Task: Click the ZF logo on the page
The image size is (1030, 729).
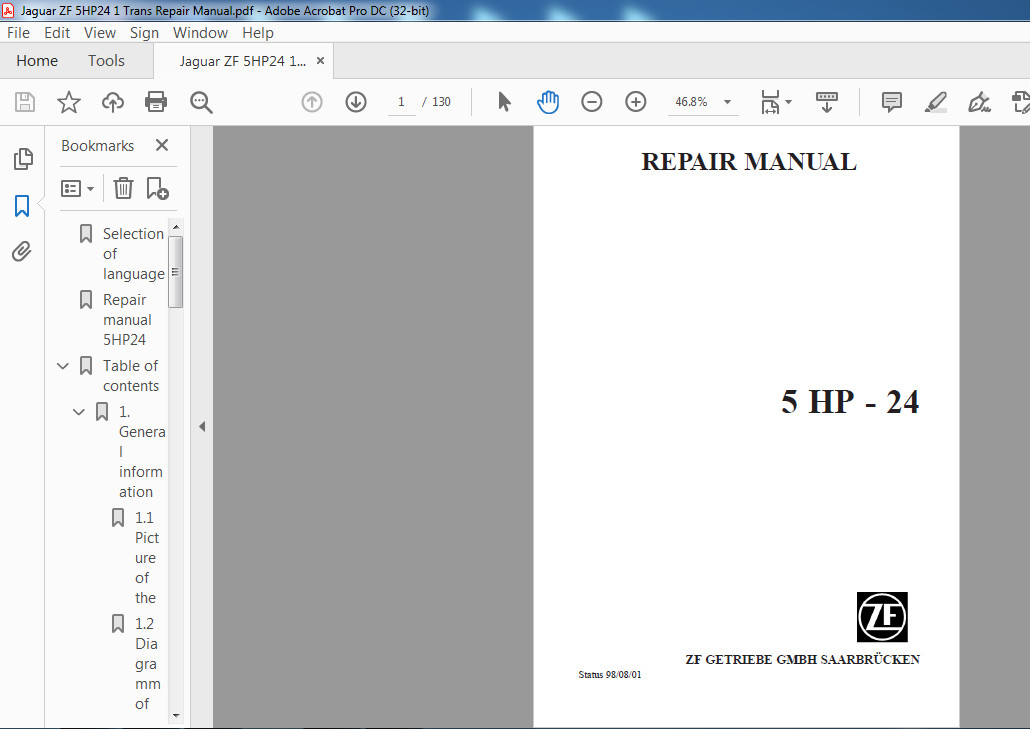Action: [x=882, y=617]
